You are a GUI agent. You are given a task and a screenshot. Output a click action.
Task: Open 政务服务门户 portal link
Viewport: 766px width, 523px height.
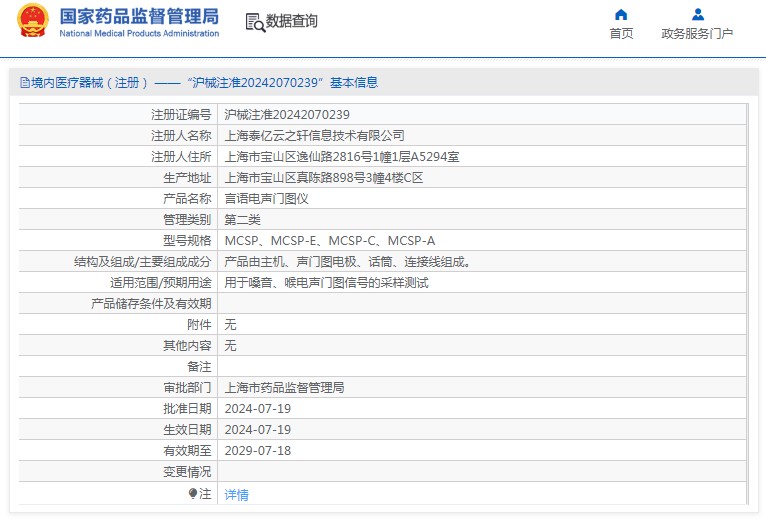[697, 33]
